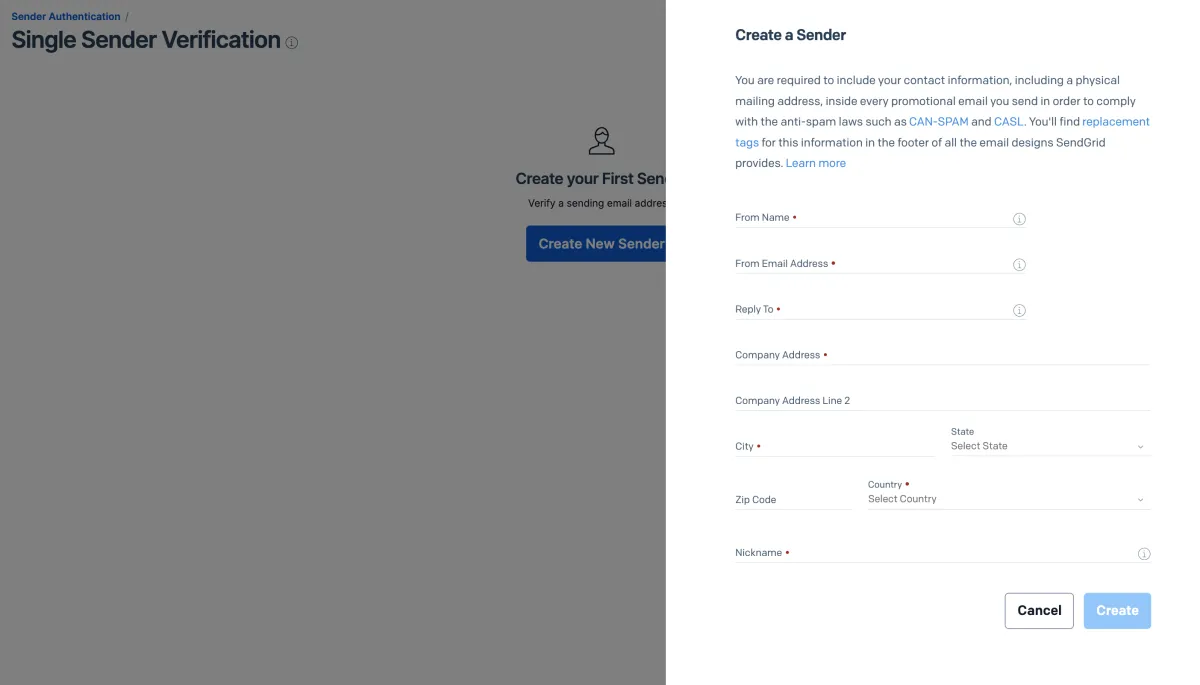Open the Select State dropdown

[1040, 446]
